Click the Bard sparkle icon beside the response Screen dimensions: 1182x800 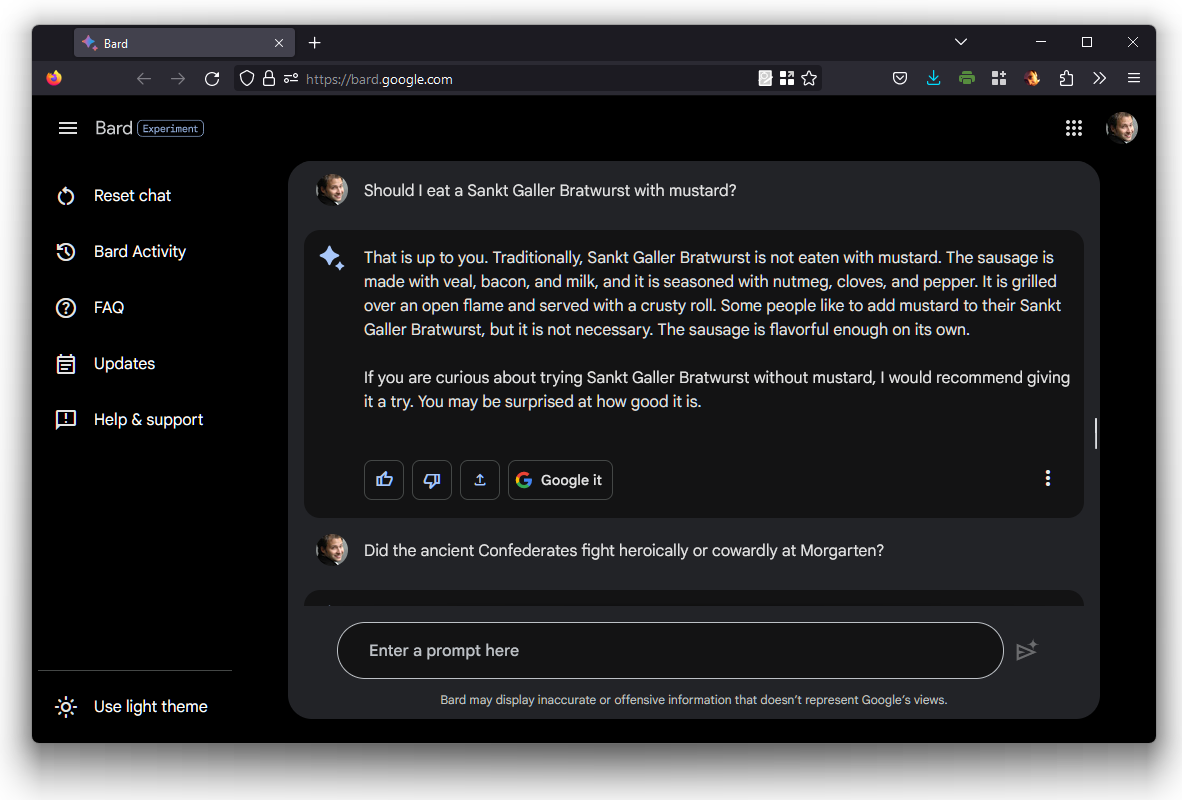[332, 258]
